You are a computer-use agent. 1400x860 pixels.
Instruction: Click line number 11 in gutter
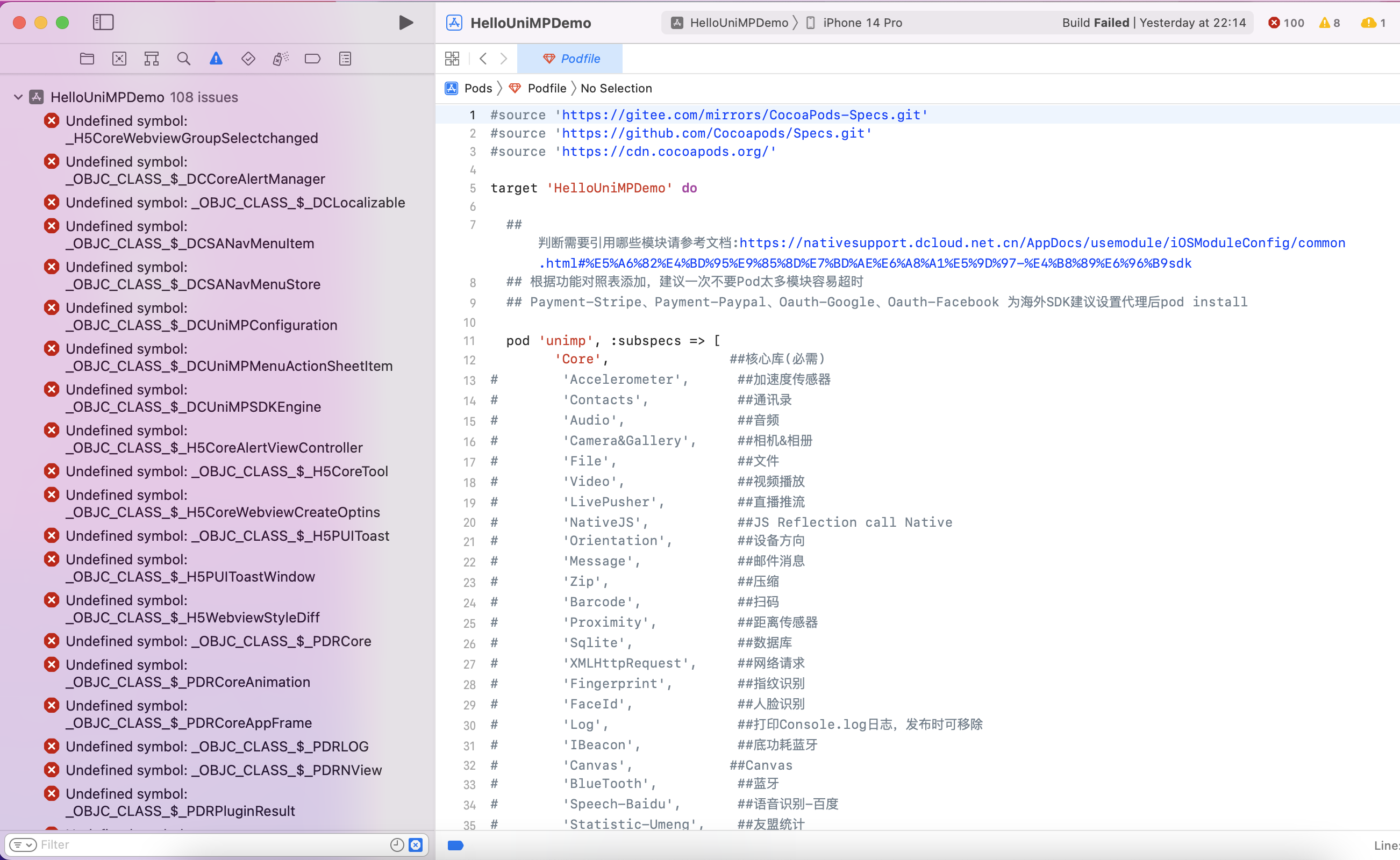[x=469, y=341]
